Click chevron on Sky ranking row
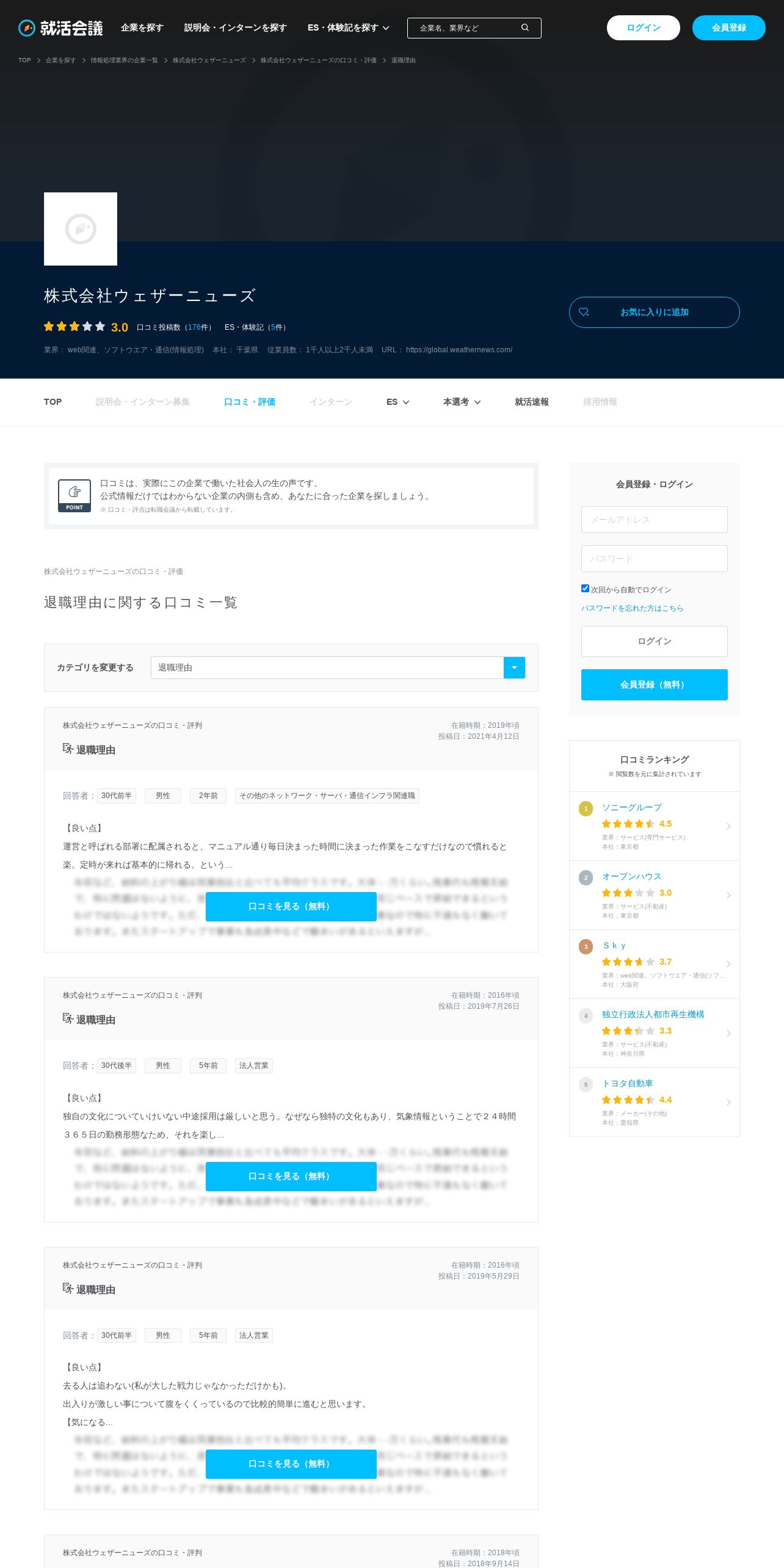Viewport: 784px width, 1568px height. 728,964
